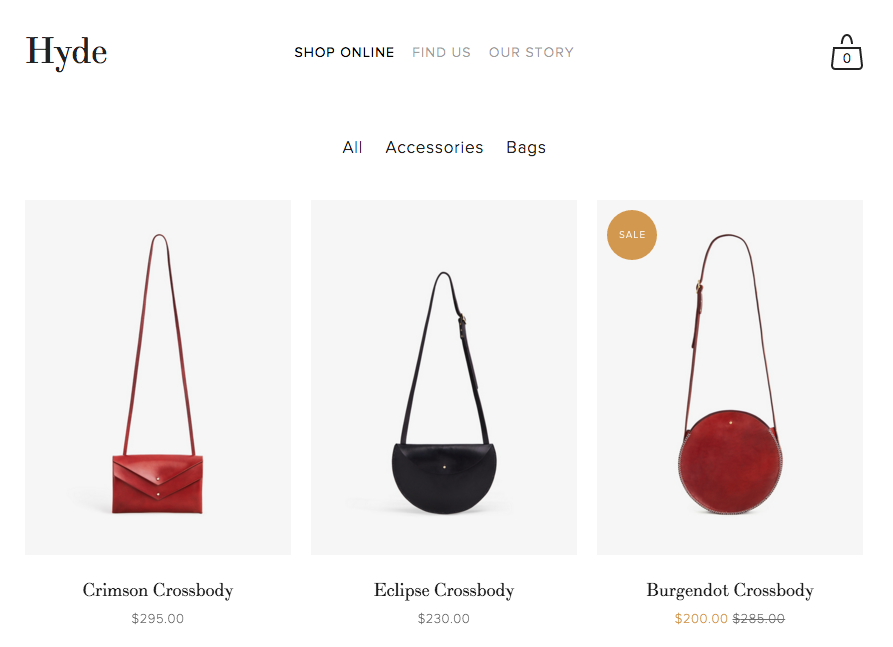The image size is (893, 647).
Task: Click the $200.00 sale price
Action: 701,619
